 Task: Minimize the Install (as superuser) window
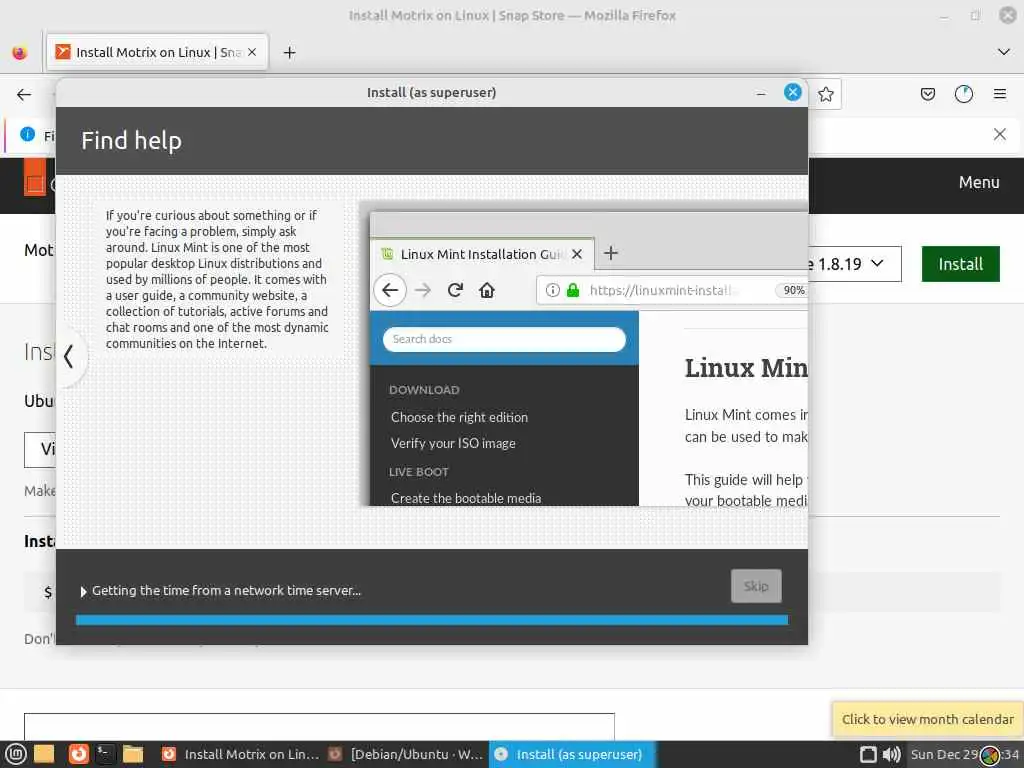pos(761,93)
